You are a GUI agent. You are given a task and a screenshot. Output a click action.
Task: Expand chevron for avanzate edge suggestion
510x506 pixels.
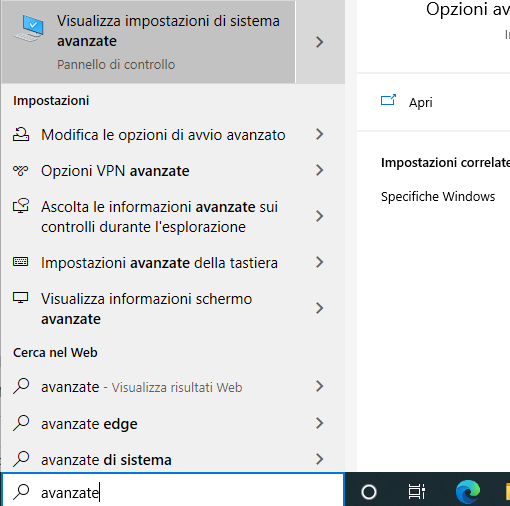[x=320, y=423]
